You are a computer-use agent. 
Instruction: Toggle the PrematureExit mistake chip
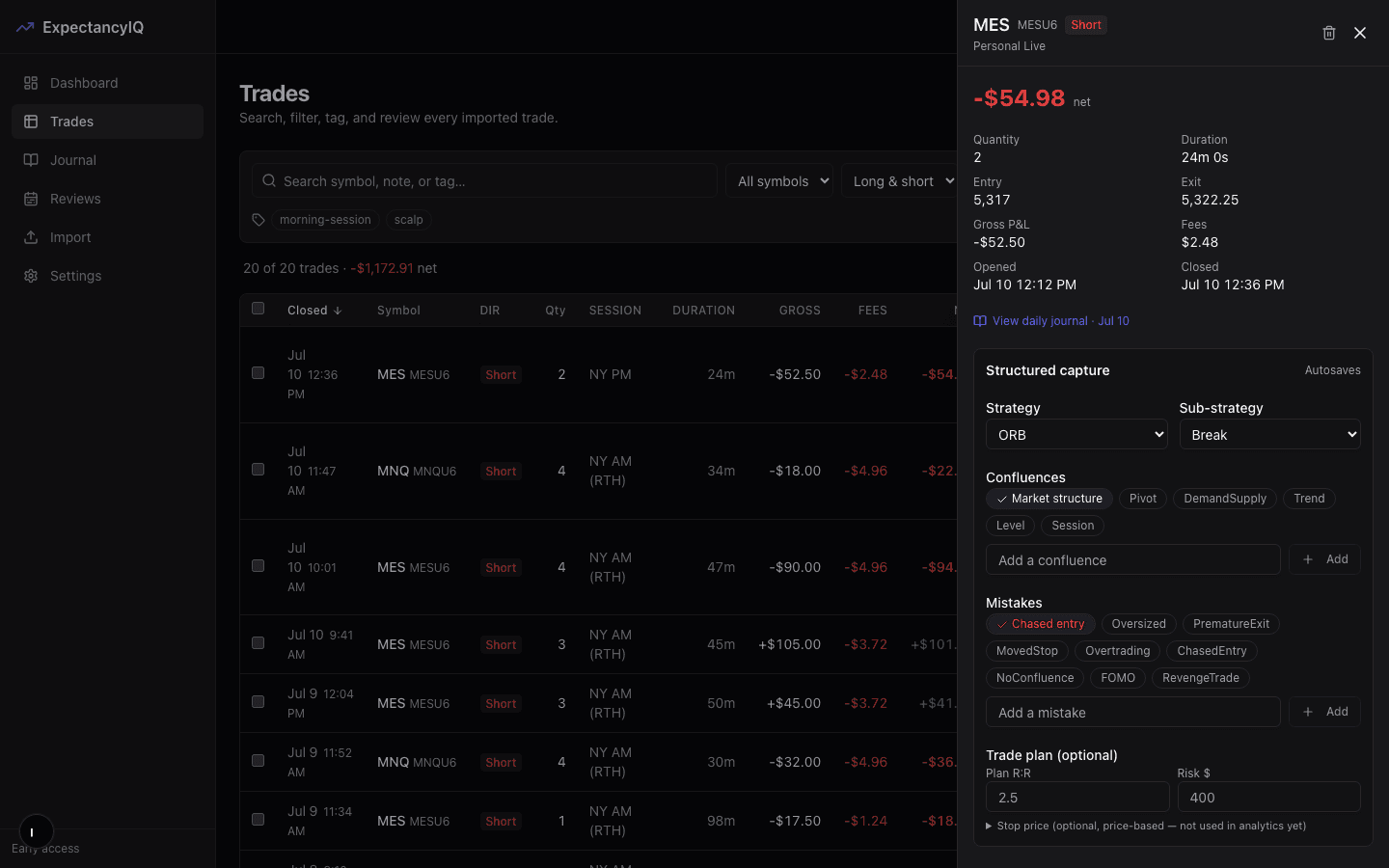[1231, 624]
